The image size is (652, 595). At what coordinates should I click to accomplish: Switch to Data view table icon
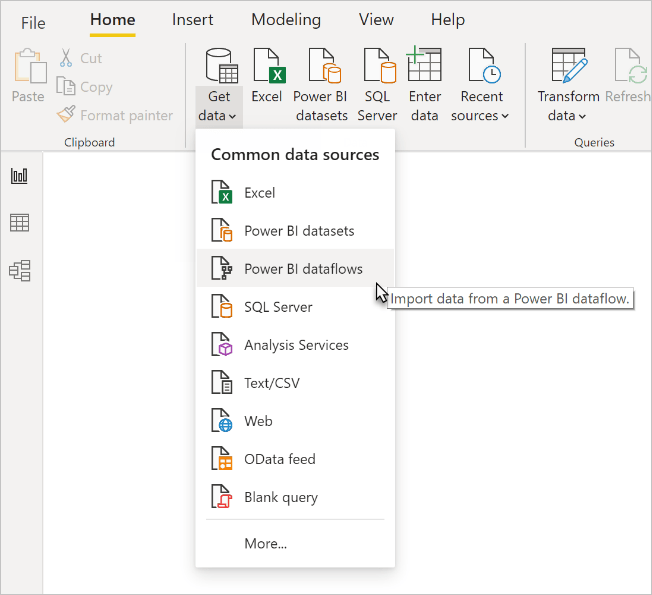coord(19,223)
